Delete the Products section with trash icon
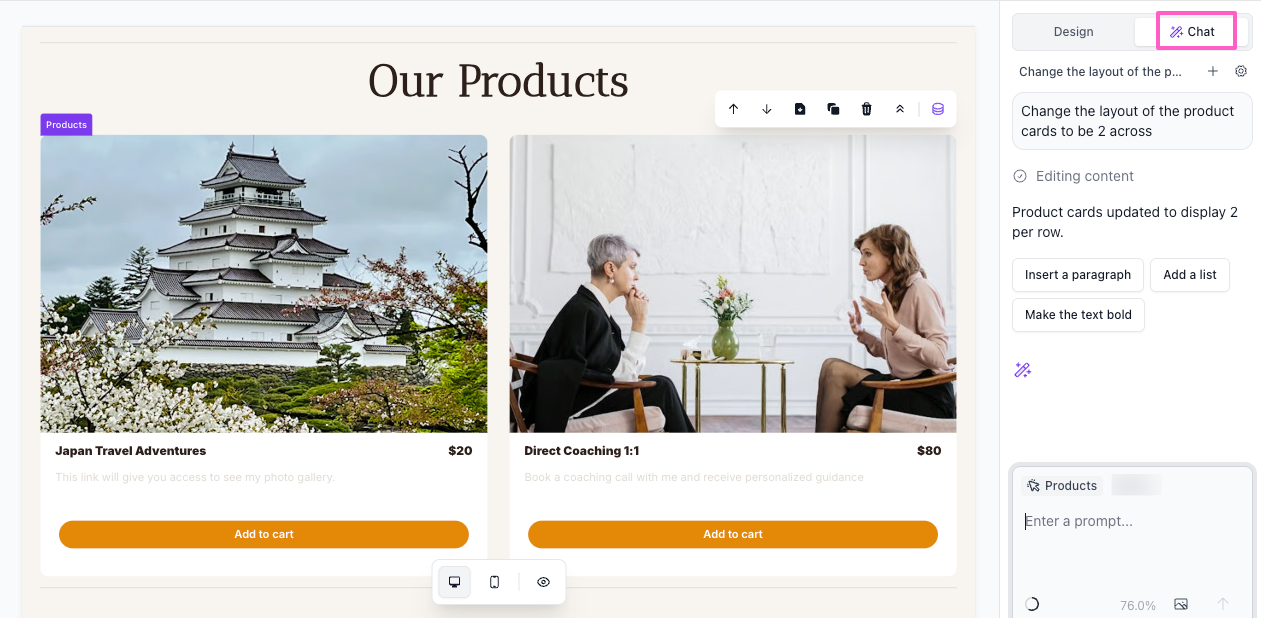This screenshot has height=618, width=1261. (867, 109)
